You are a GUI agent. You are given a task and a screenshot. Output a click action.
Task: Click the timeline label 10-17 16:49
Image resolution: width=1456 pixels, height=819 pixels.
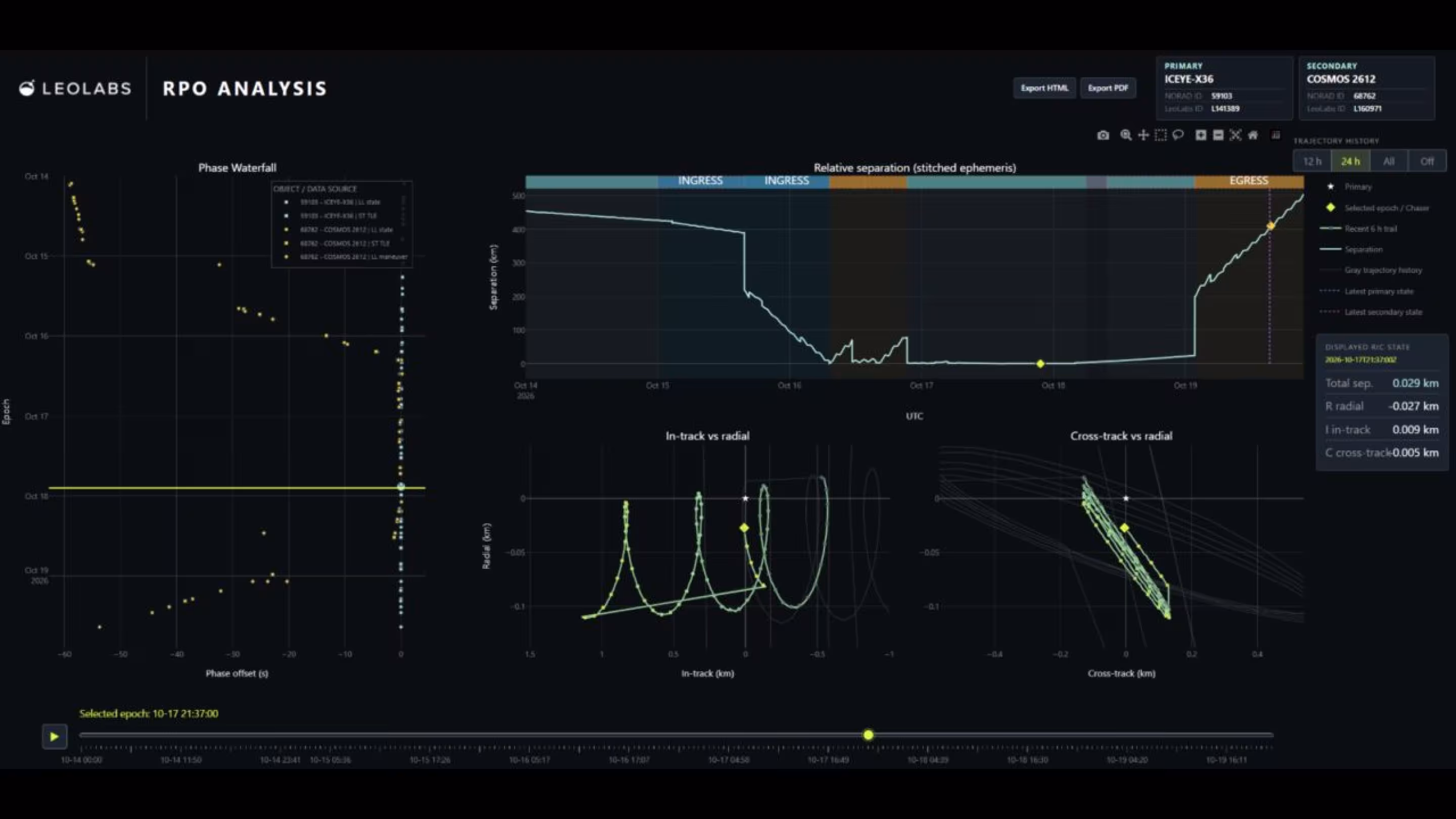(x=828, y=760)
